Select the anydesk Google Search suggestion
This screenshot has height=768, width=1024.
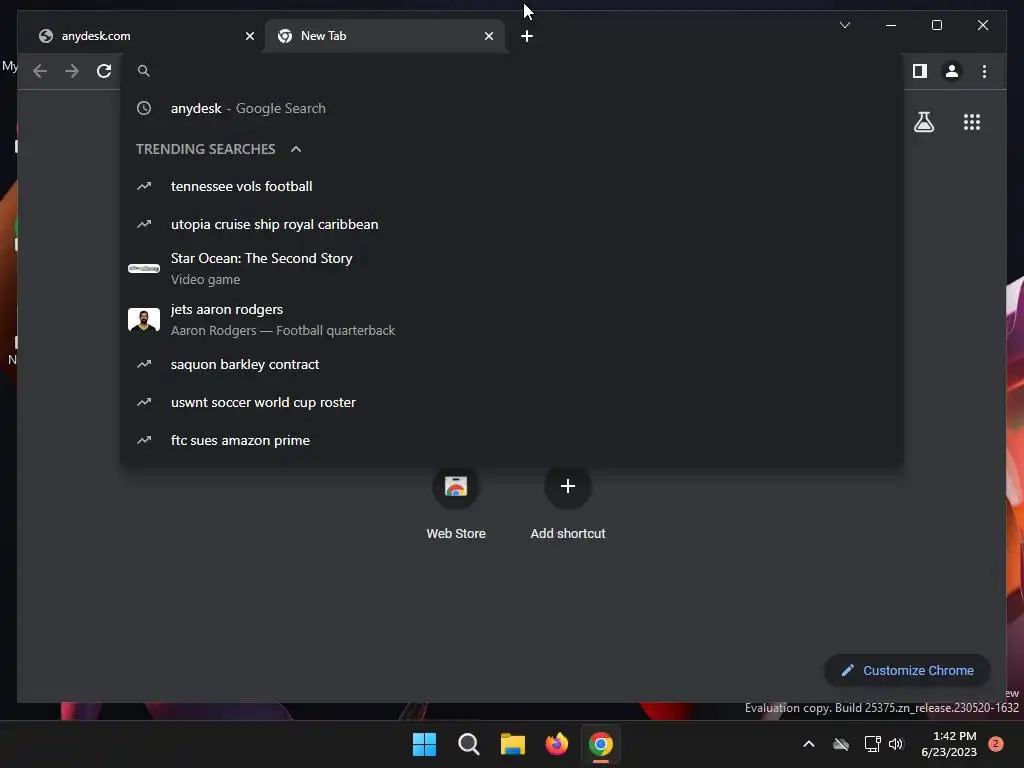[512, 108]
